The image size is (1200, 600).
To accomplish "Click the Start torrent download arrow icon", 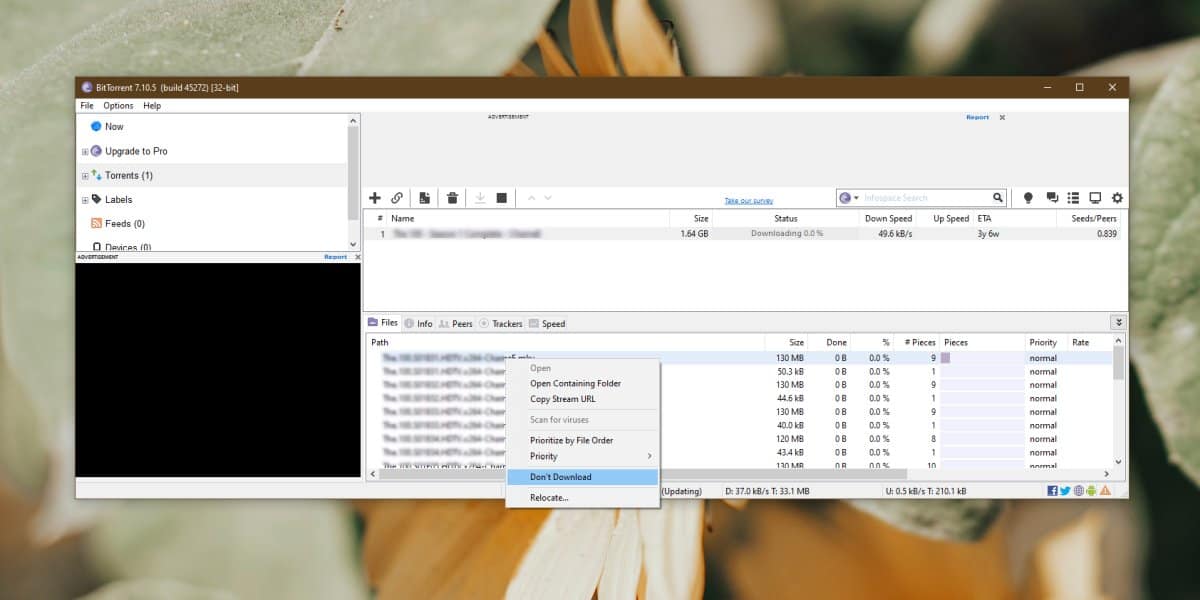I will (x=480, y=198).
